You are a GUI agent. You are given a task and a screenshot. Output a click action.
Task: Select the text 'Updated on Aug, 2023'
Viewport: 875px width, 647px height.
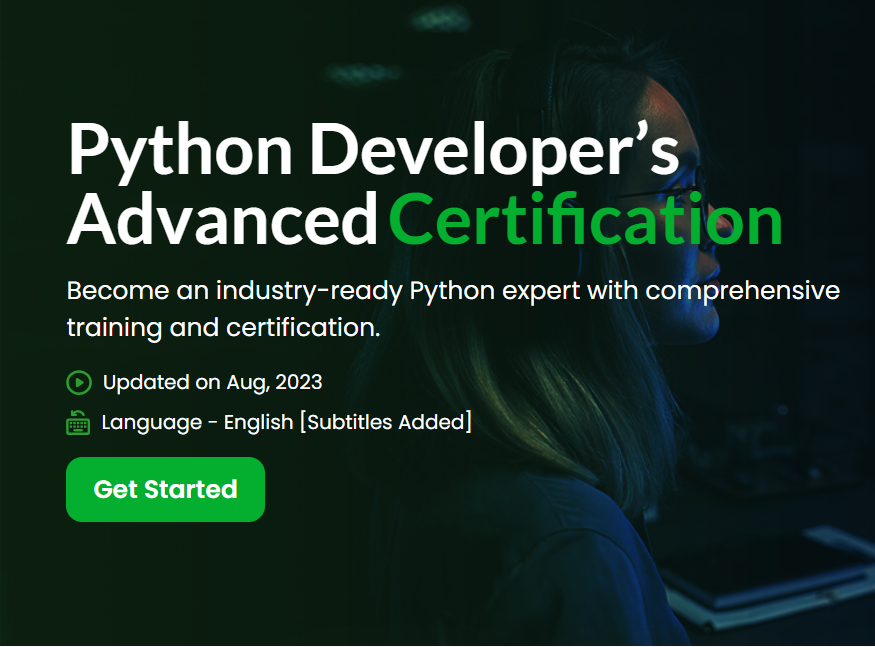(213, 382)
